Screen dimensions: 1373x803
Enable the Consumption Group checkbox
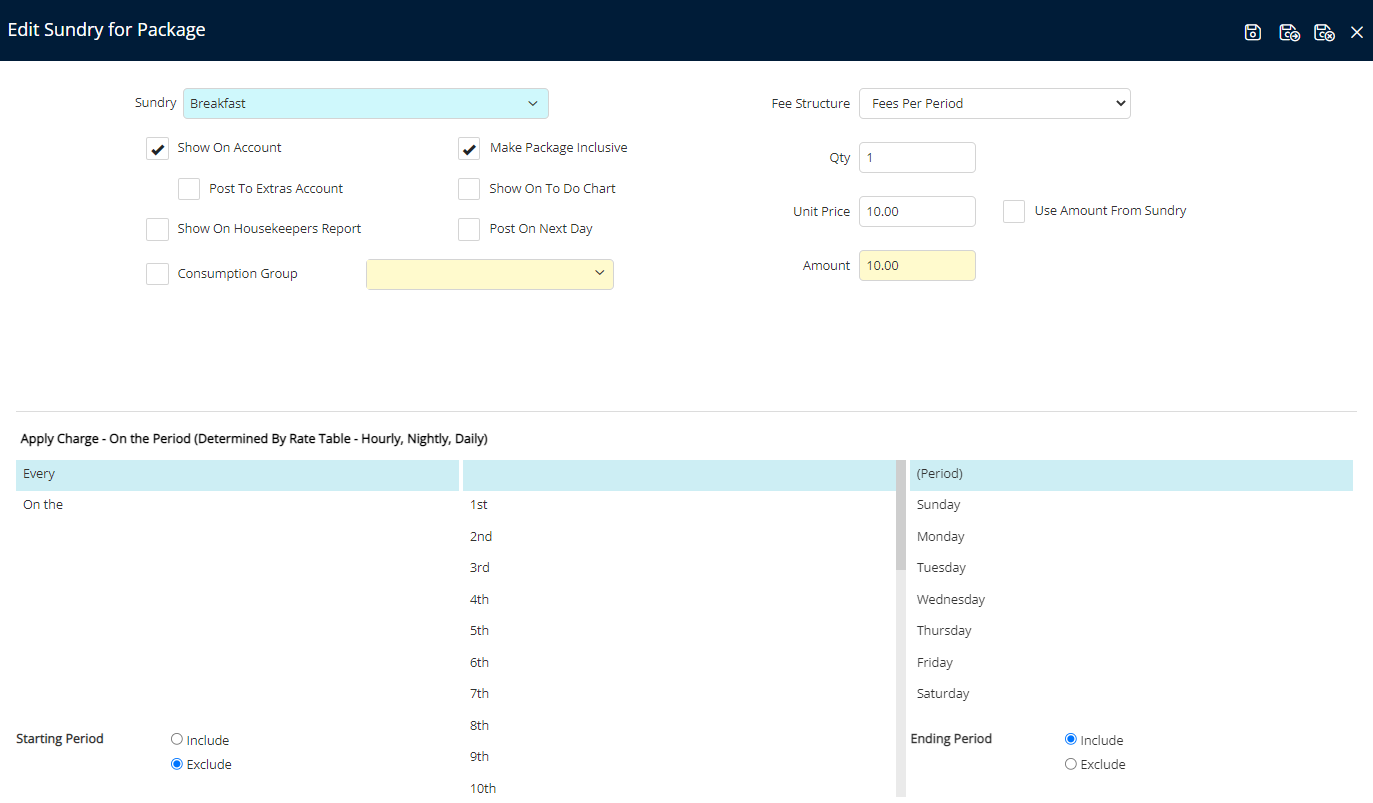click(157, 274)
